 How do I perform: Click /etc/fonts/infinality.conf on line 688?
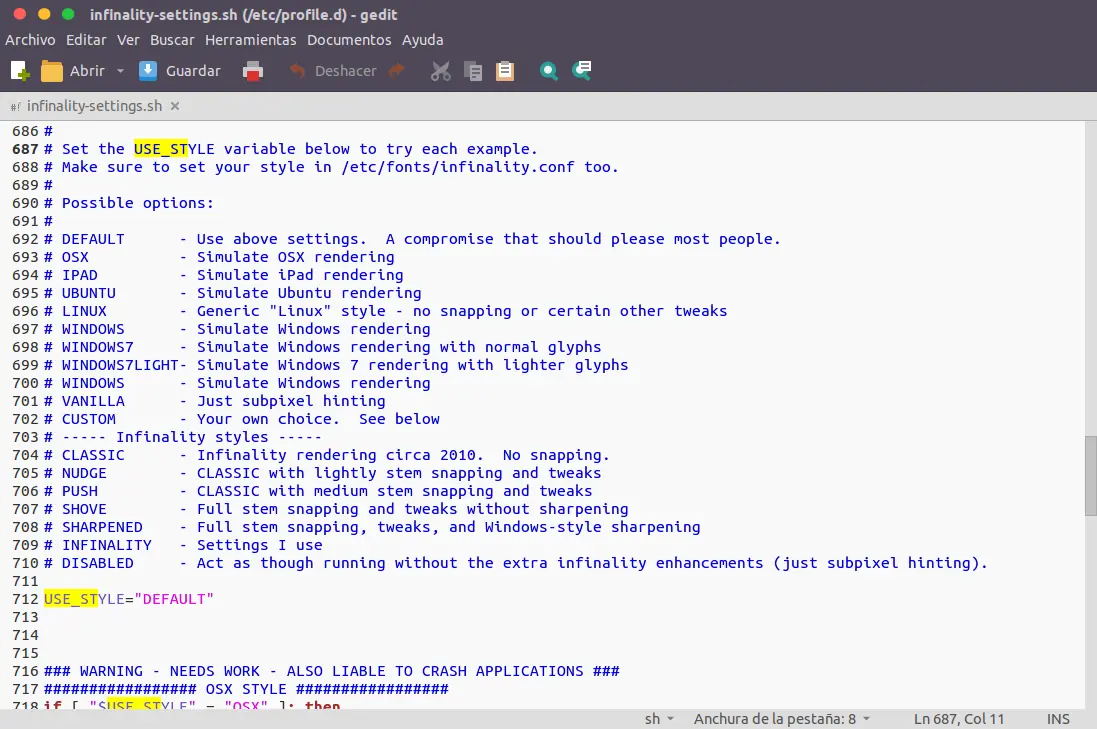coord(458,167)
